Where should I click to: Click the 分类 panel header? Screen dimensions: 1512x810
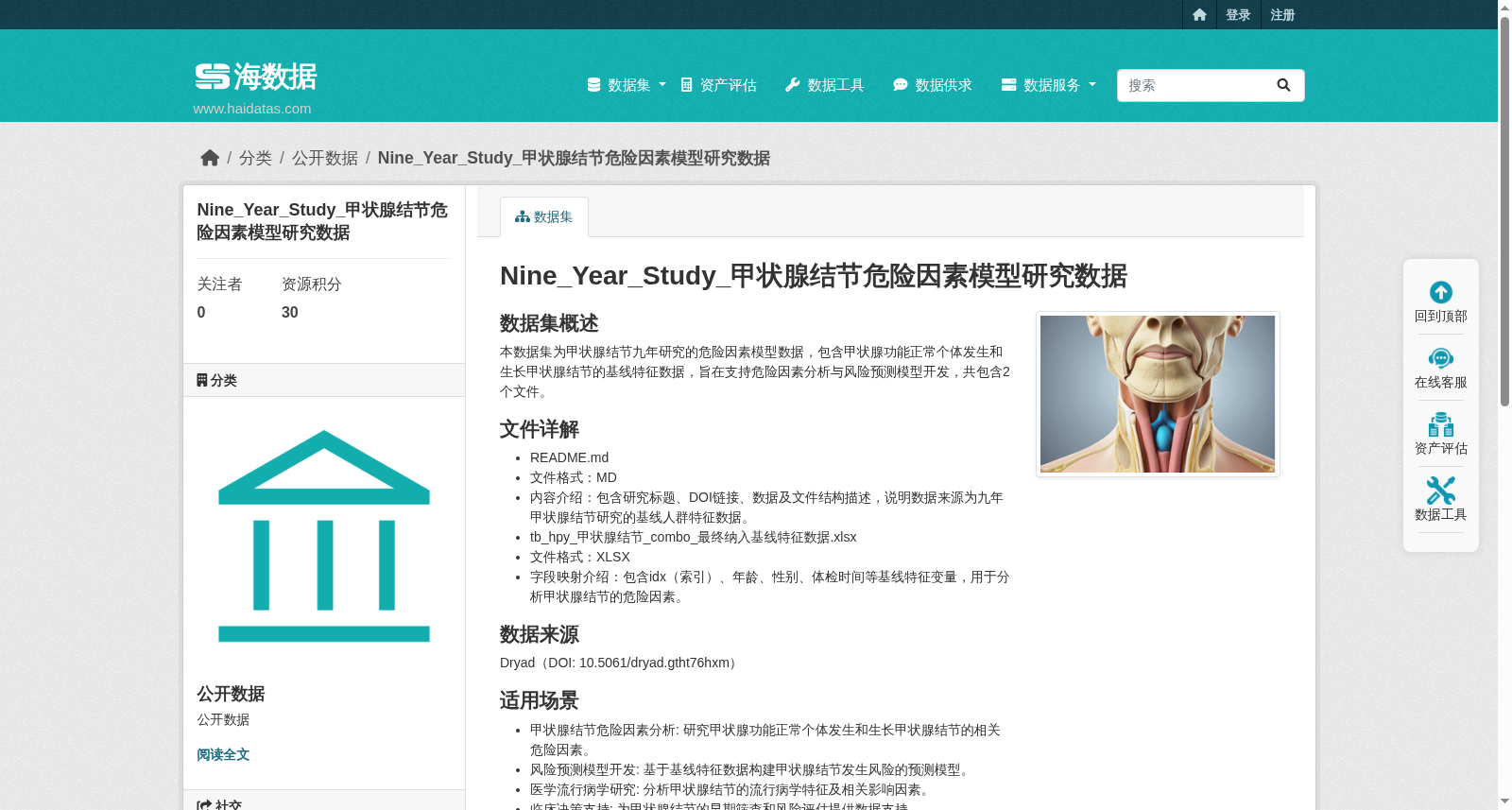(x=324, y=380)
